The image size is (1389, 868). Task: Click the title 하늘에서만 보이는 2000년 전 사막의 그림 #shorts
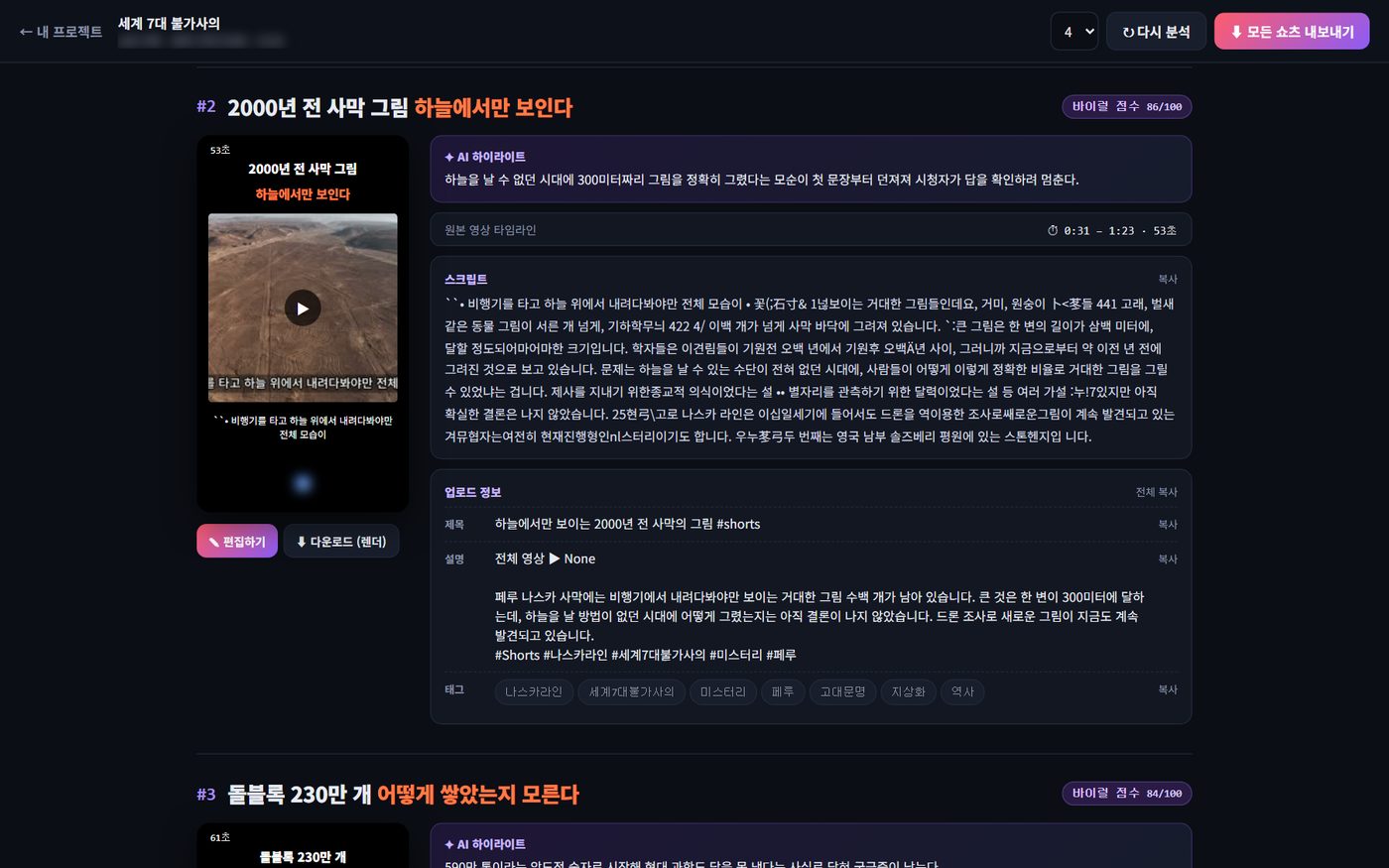click(x=627, y=524)
